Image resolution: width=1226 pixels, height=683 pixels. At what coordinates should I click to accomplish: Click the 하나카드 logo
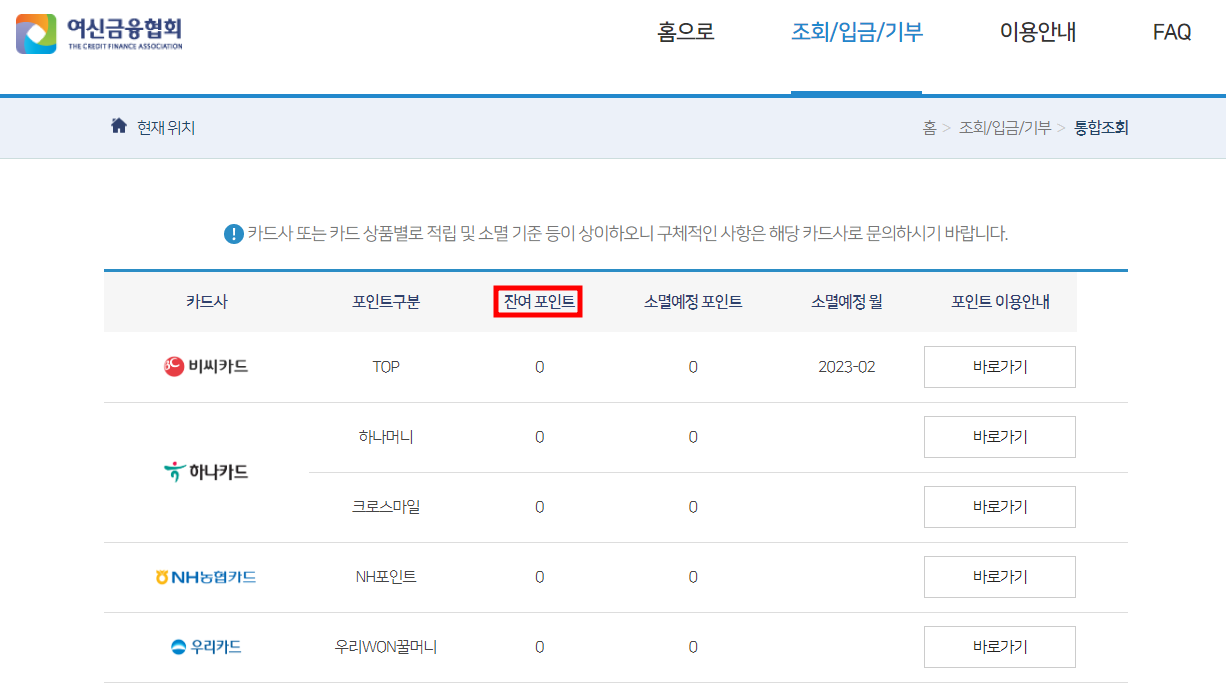coord(206,472)
